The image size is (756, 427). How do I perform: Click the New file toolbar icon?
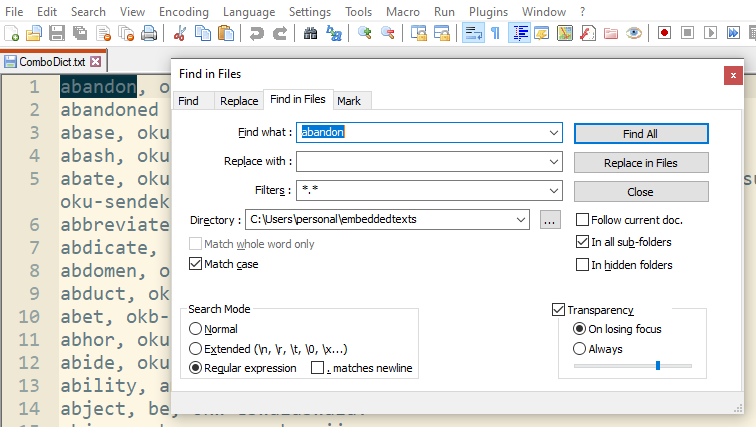click(x=11, y=33)
